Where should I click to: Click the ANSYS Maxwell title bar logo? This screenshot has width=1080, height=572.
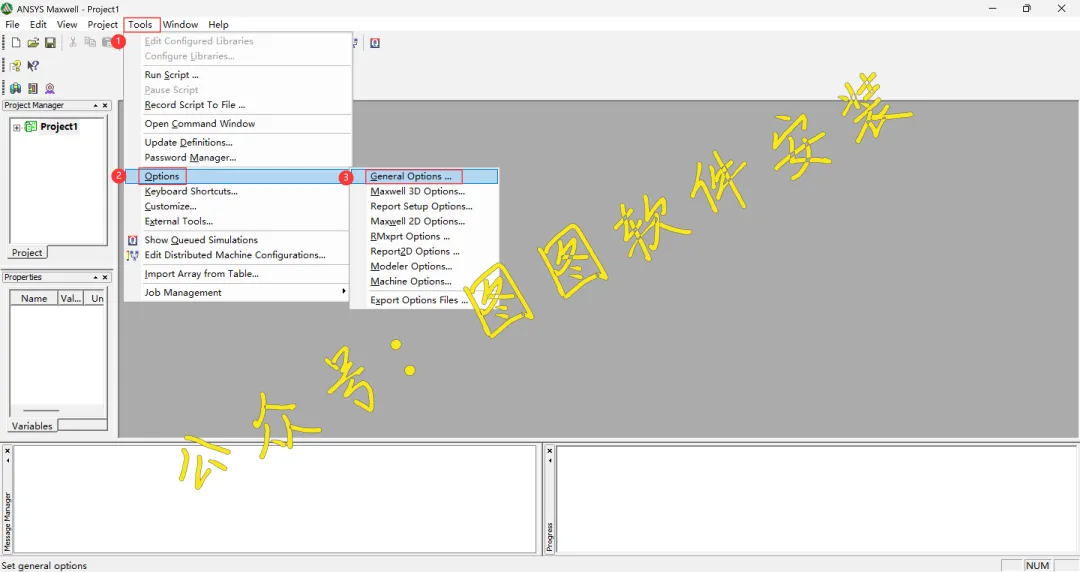(x=8, y=9)
